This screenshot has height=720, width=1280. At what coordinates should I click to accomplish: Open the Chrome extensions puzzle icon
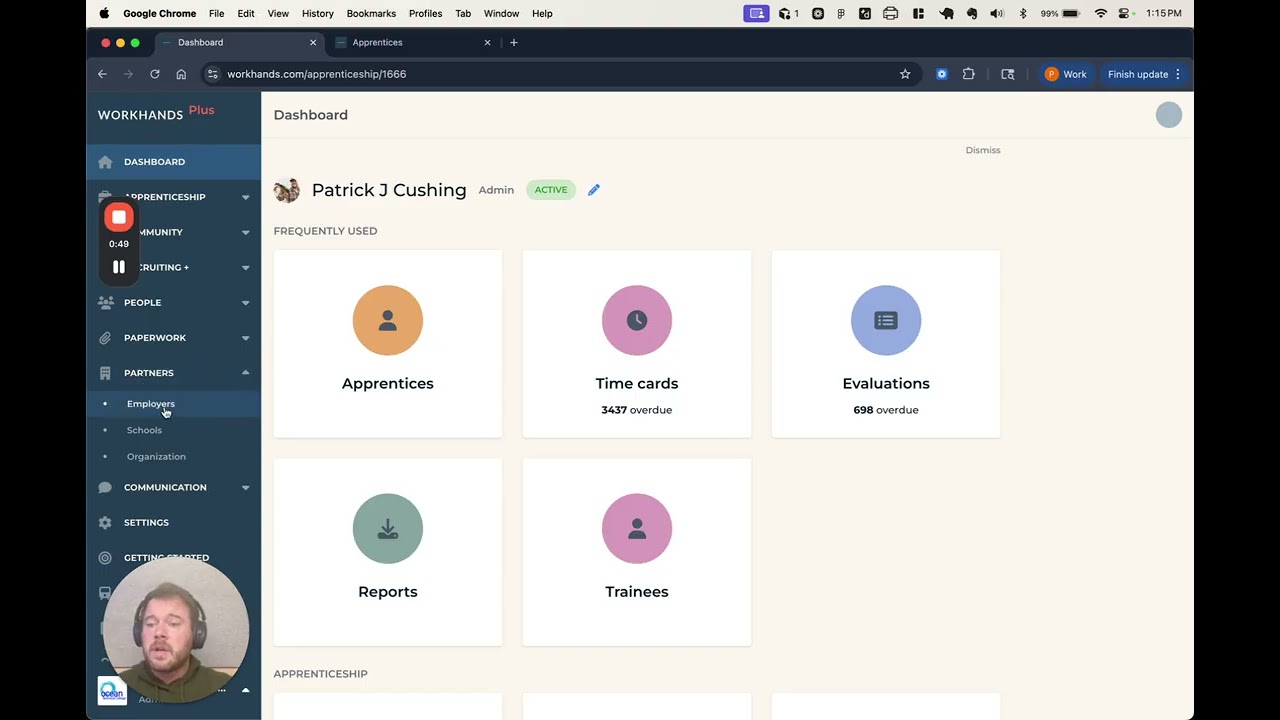(x=968, y=74)
